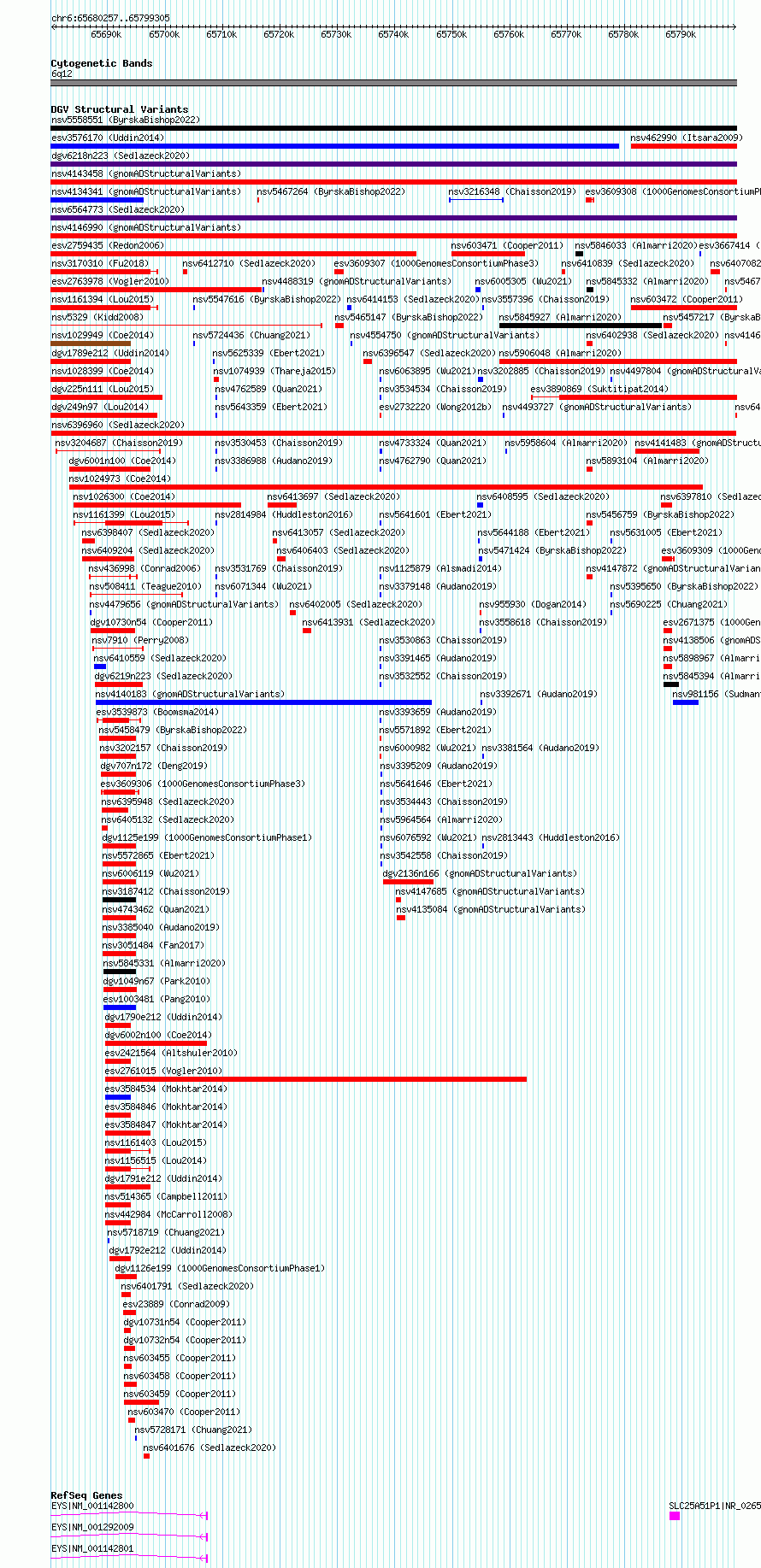Click the nsv5846033 (Almarri2020) label

(636, 245)
